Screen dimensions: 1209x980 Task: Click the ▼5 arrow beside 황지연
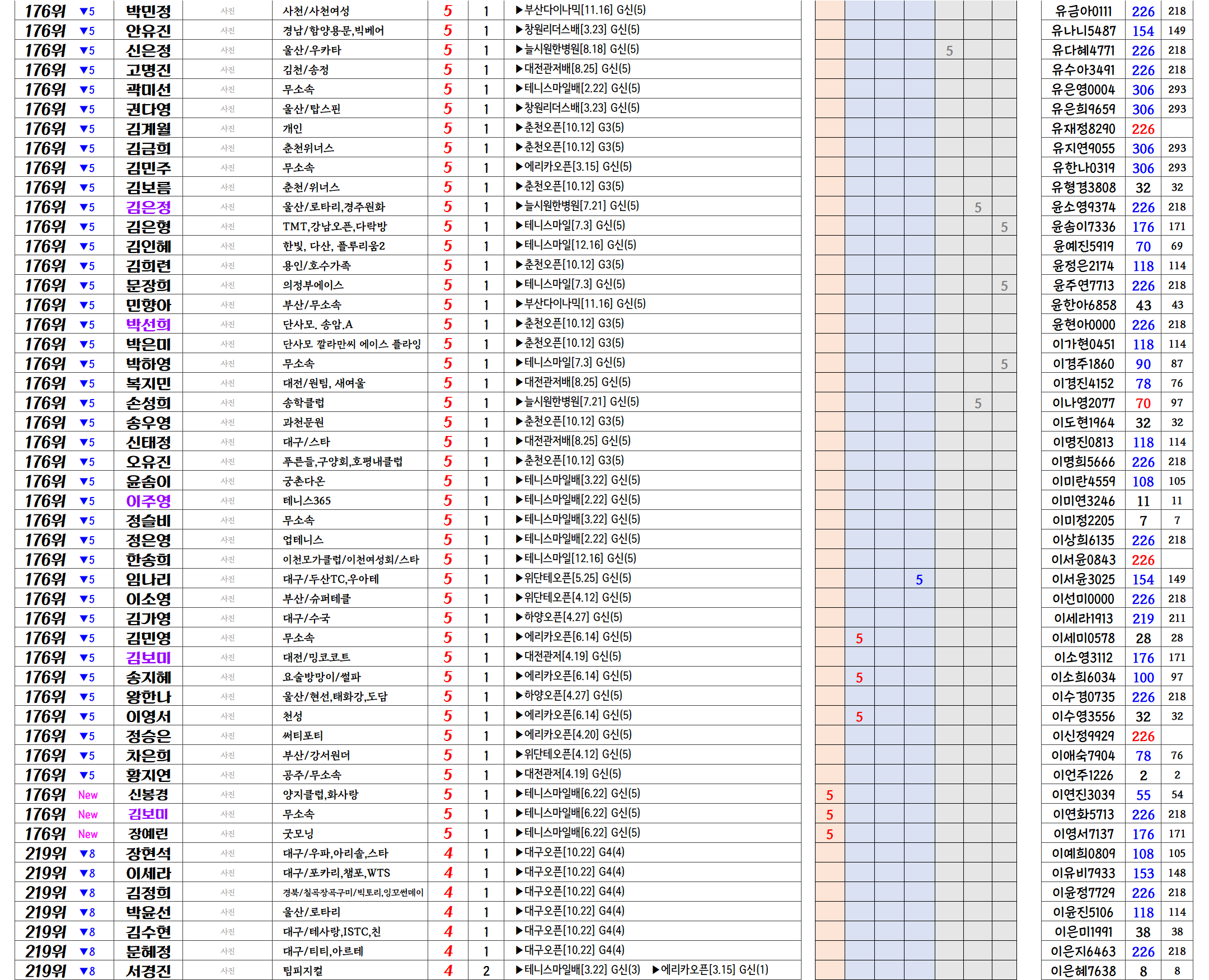pos(87,775)
